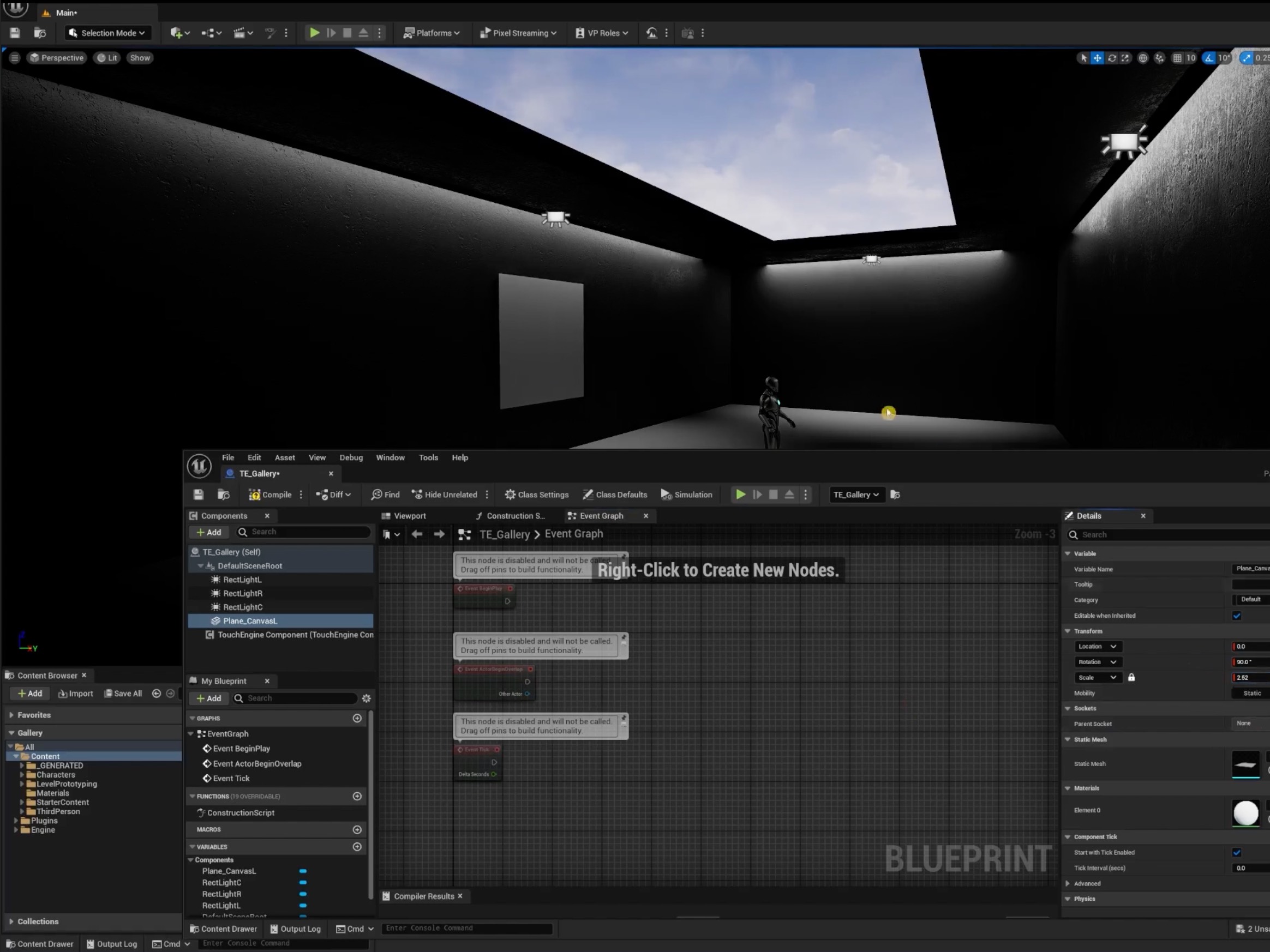Open Materials folder in Content Browser

(53, 793)
